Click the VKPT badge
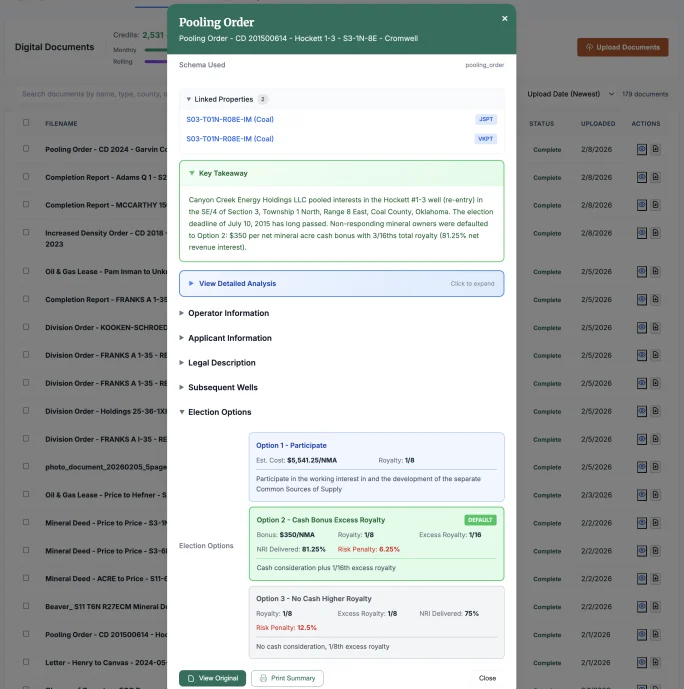 click(x=485, y=139)
